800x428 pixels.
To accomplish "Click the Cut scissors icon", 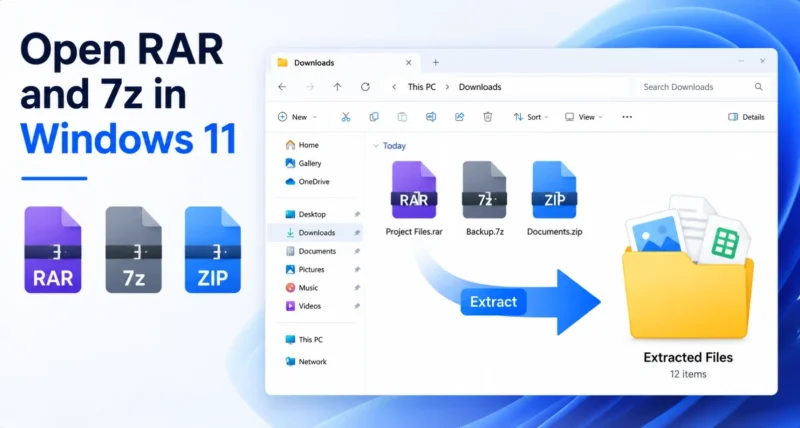I will [x=346, y=117].
